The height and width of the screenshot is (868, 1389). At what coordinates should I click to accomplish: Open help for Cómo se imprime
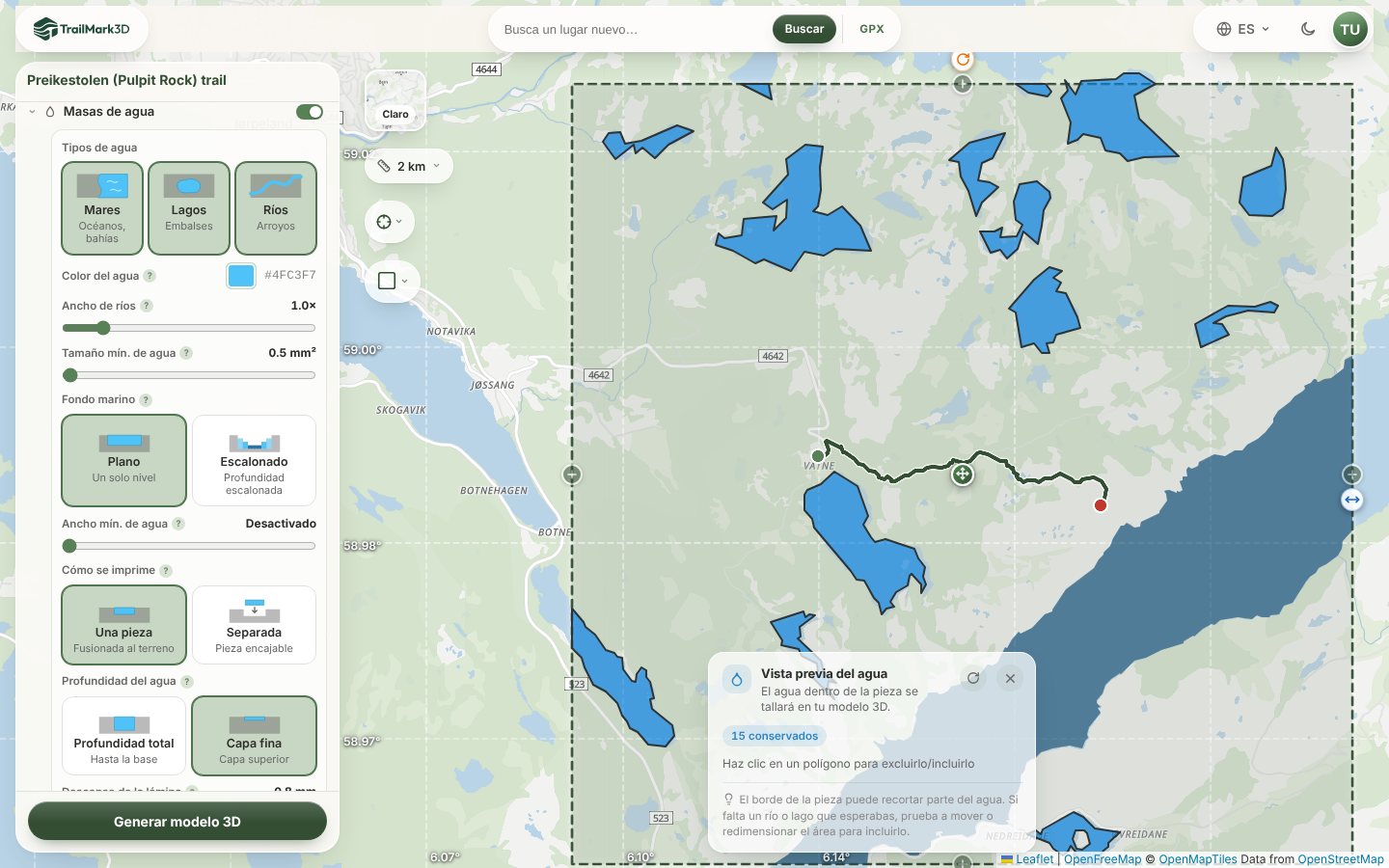pyautogui.click(x=166, y=570)
